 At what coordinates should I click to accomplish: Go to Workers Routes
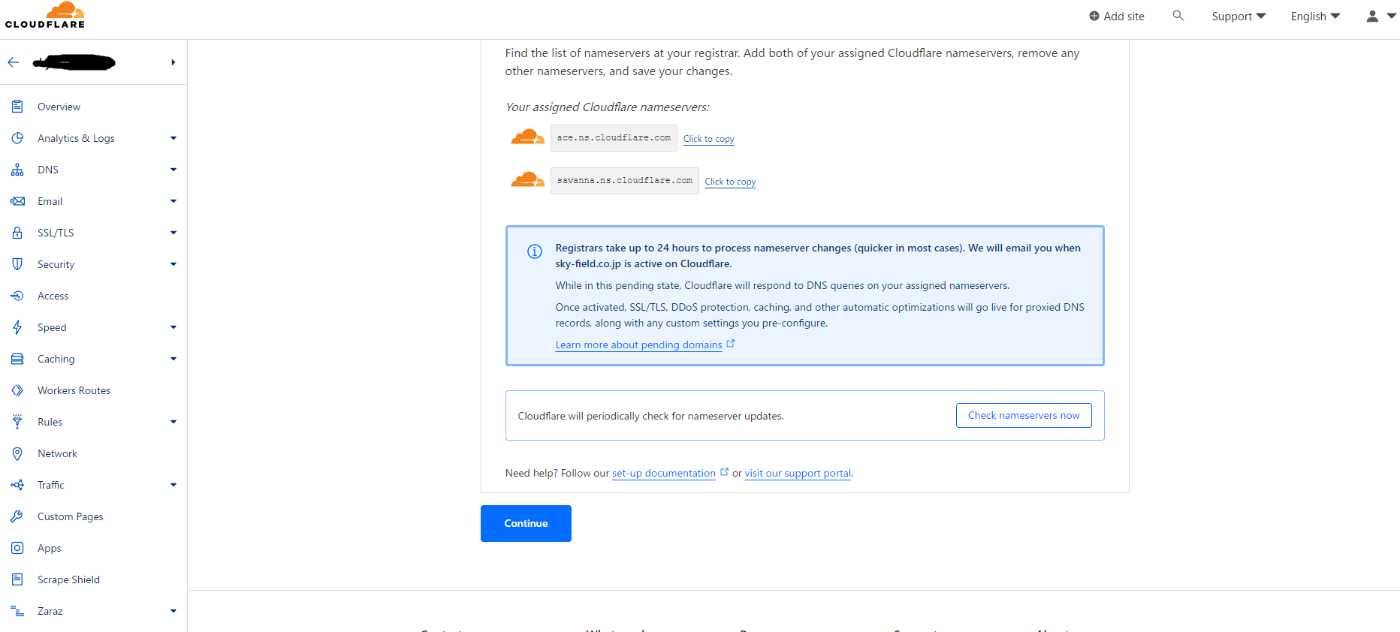74,390
